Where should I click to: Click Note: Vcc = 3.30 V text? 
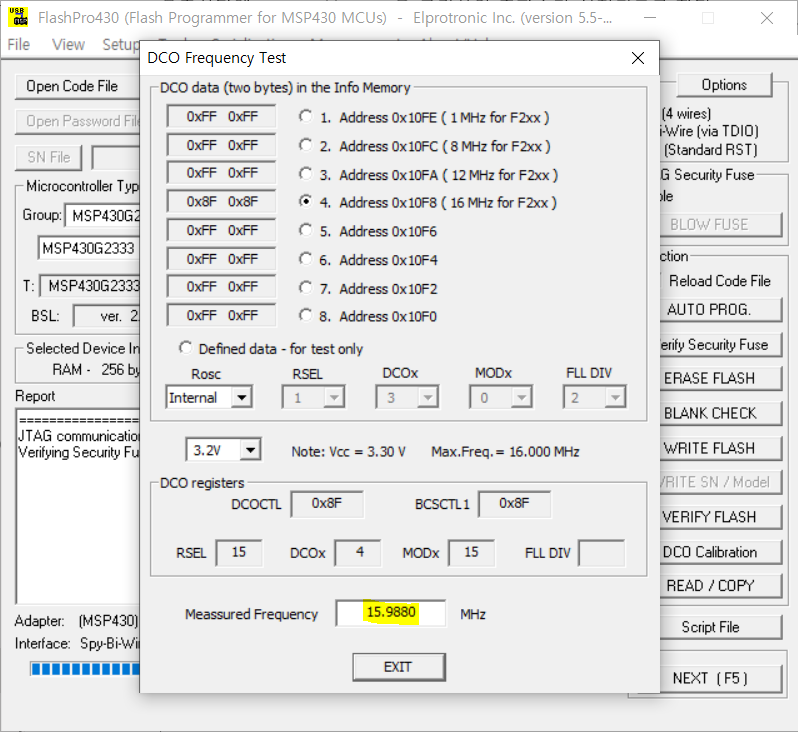[348, 452]
